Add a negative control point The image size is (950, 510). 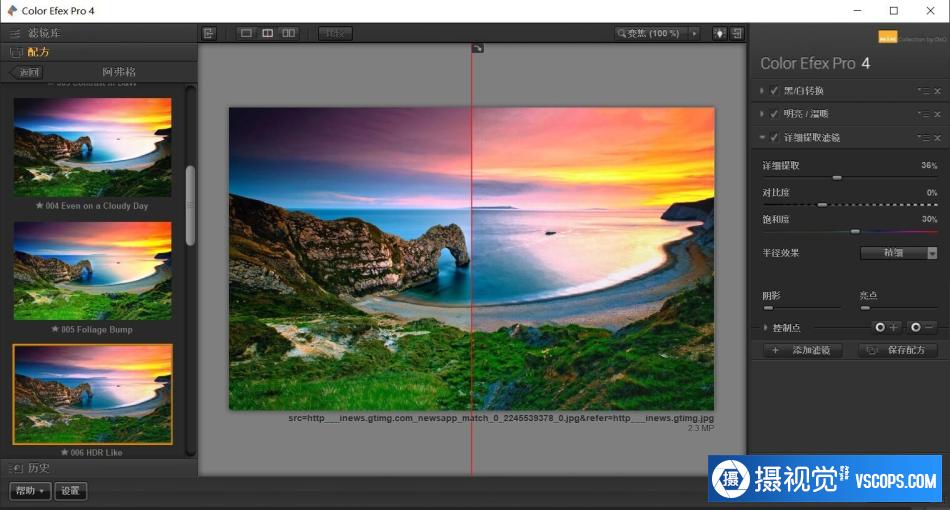click(922, 327)
